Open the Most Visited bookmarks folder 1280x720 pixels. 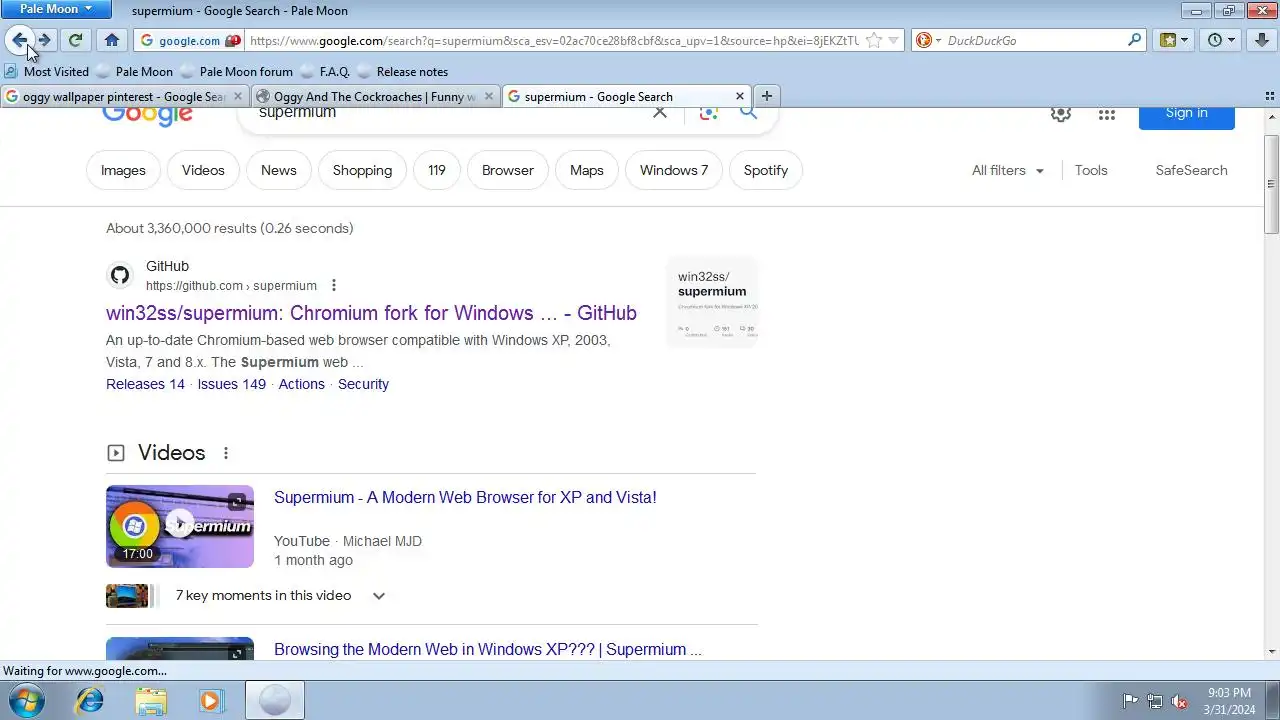click(x=47, y=72)
